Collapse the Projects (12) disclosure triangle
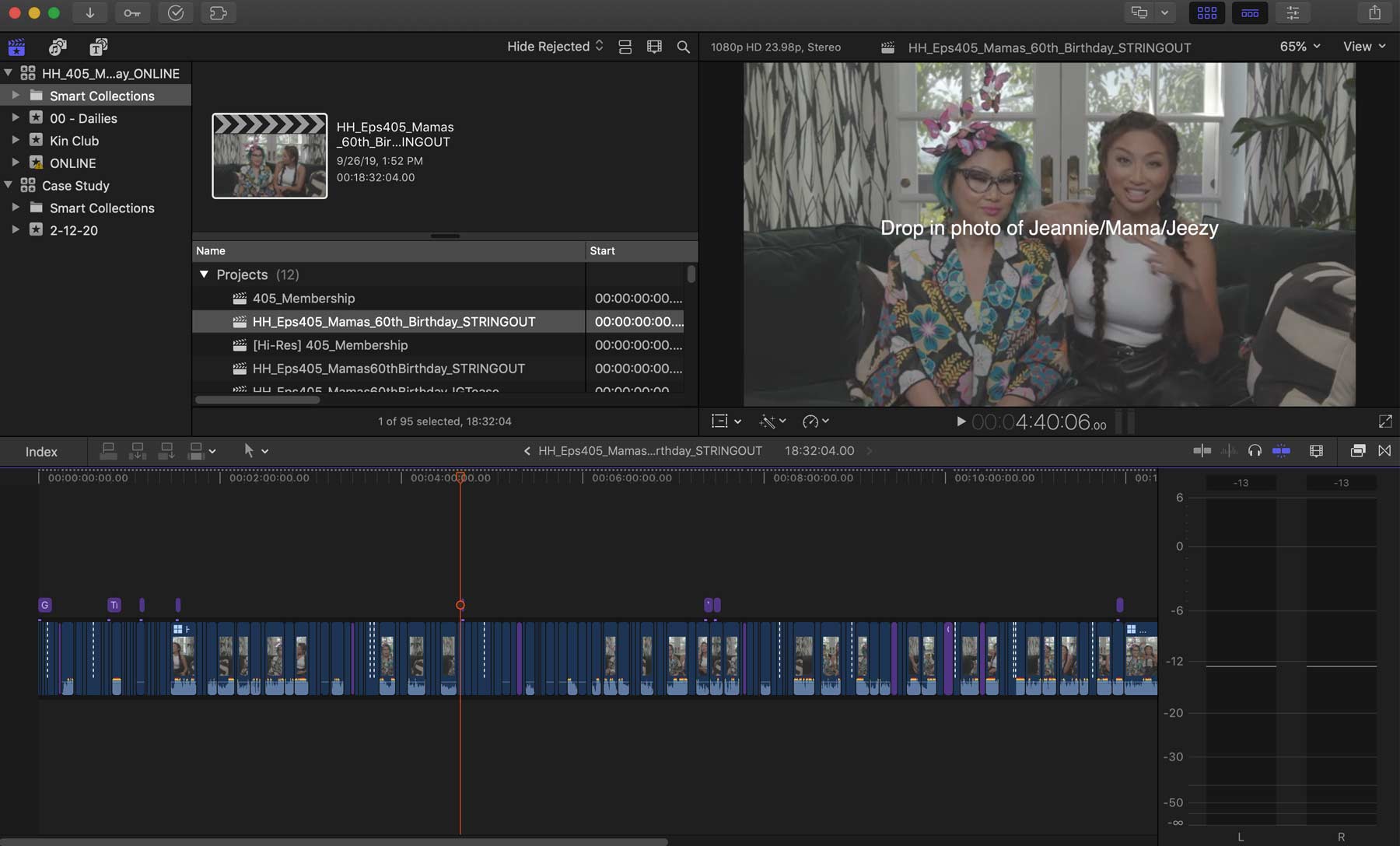Screen dimensions: 1400x846 [x=204, y=274]
